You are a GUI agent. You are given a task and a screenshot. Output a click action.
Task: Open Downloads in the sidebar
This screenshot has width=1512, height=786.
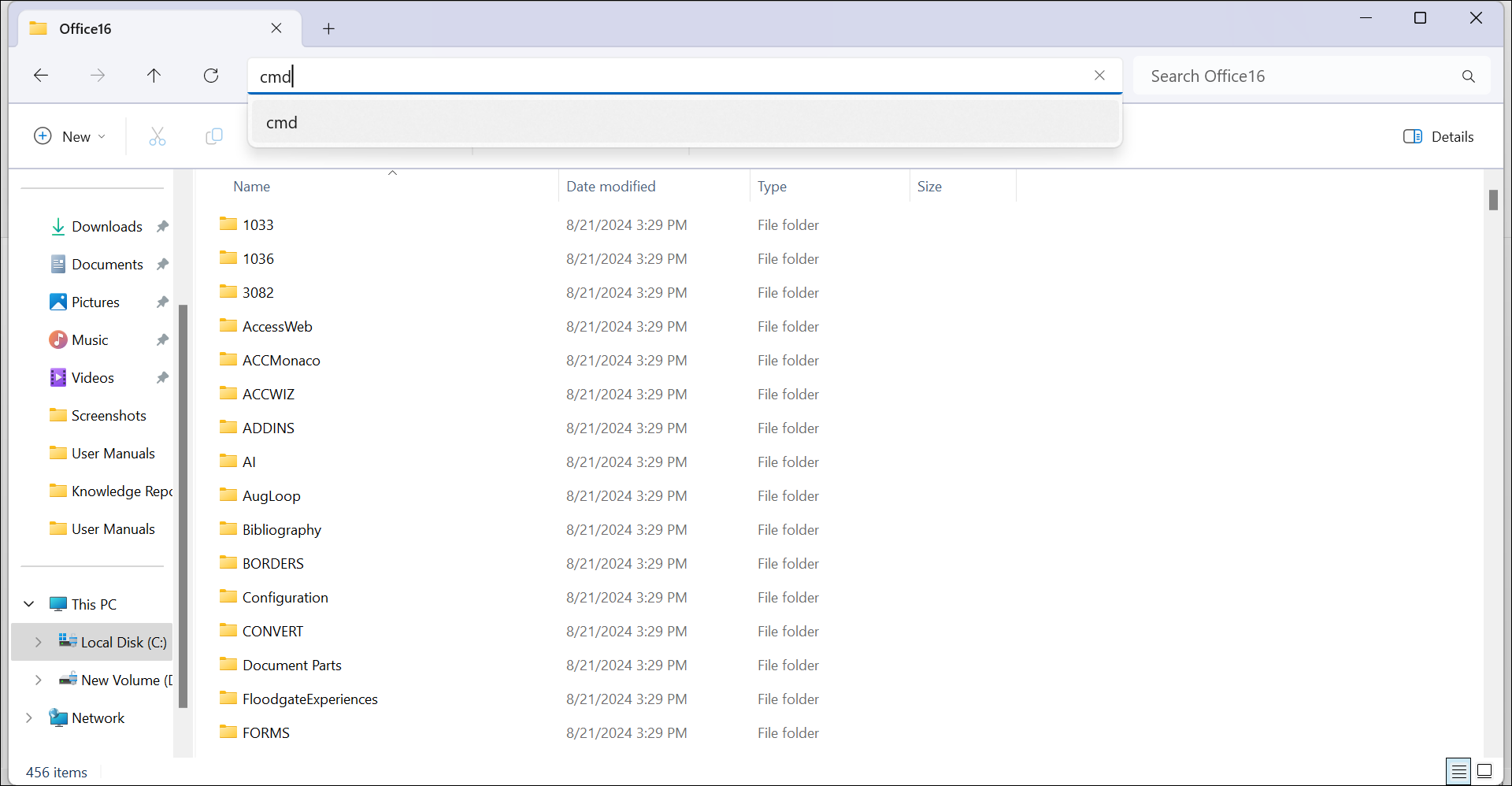(106, 227)
